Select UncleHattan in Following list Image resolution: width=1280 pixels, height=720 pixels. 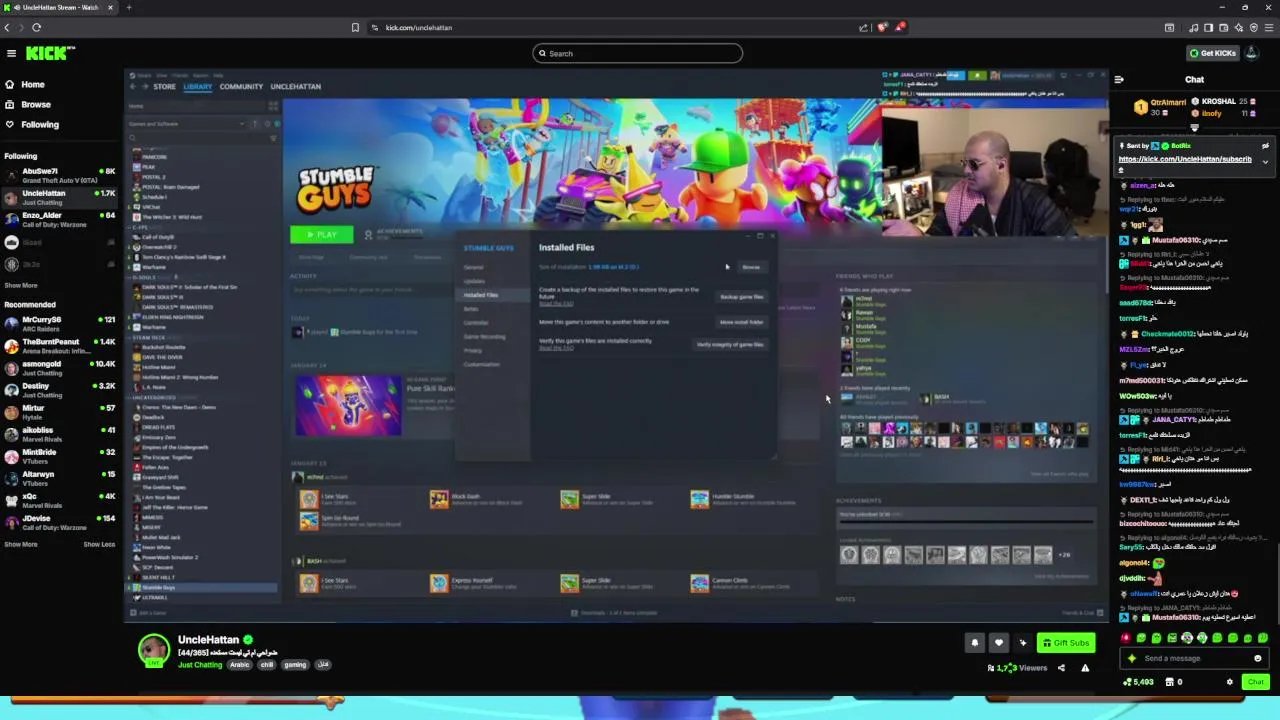click(60, 197)
